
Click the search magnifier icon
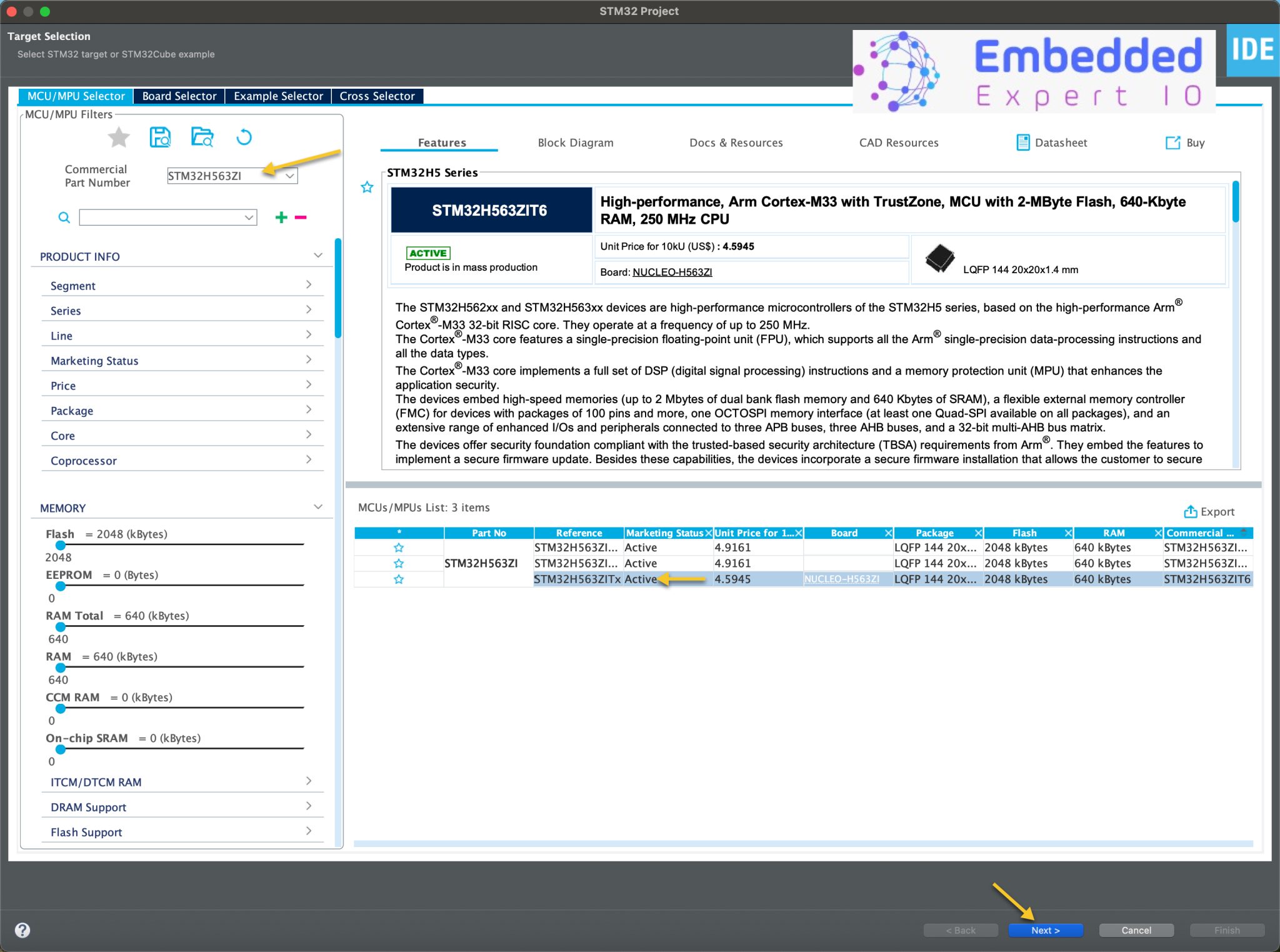coord(64,218)
